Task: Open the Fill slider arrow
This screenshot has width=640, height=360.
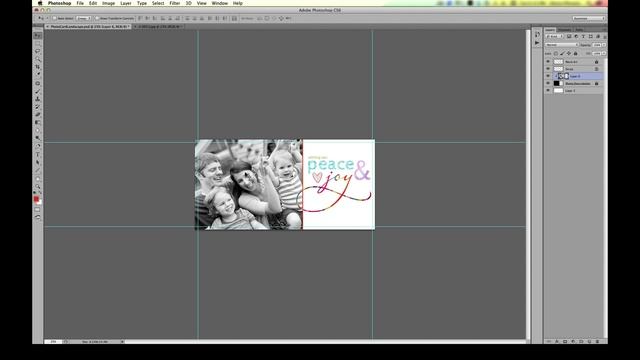Action: (604, 53)
